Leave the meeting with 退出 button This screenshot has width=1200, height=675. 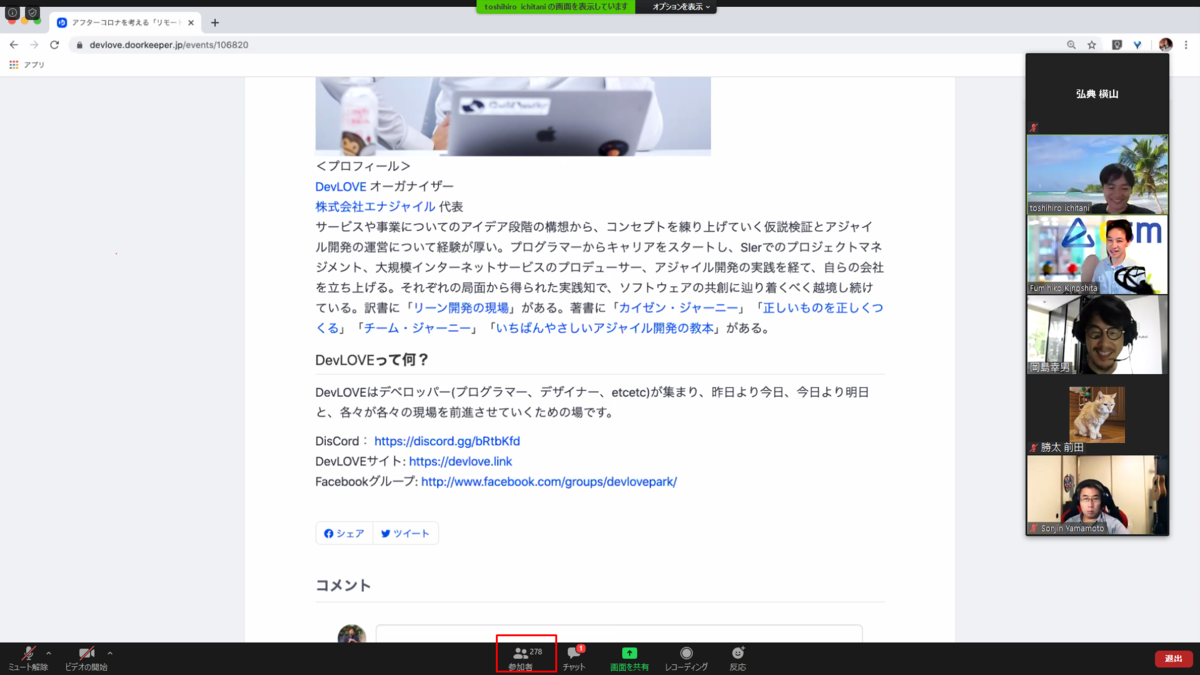pyautogui.click(x=1173, y=659)
